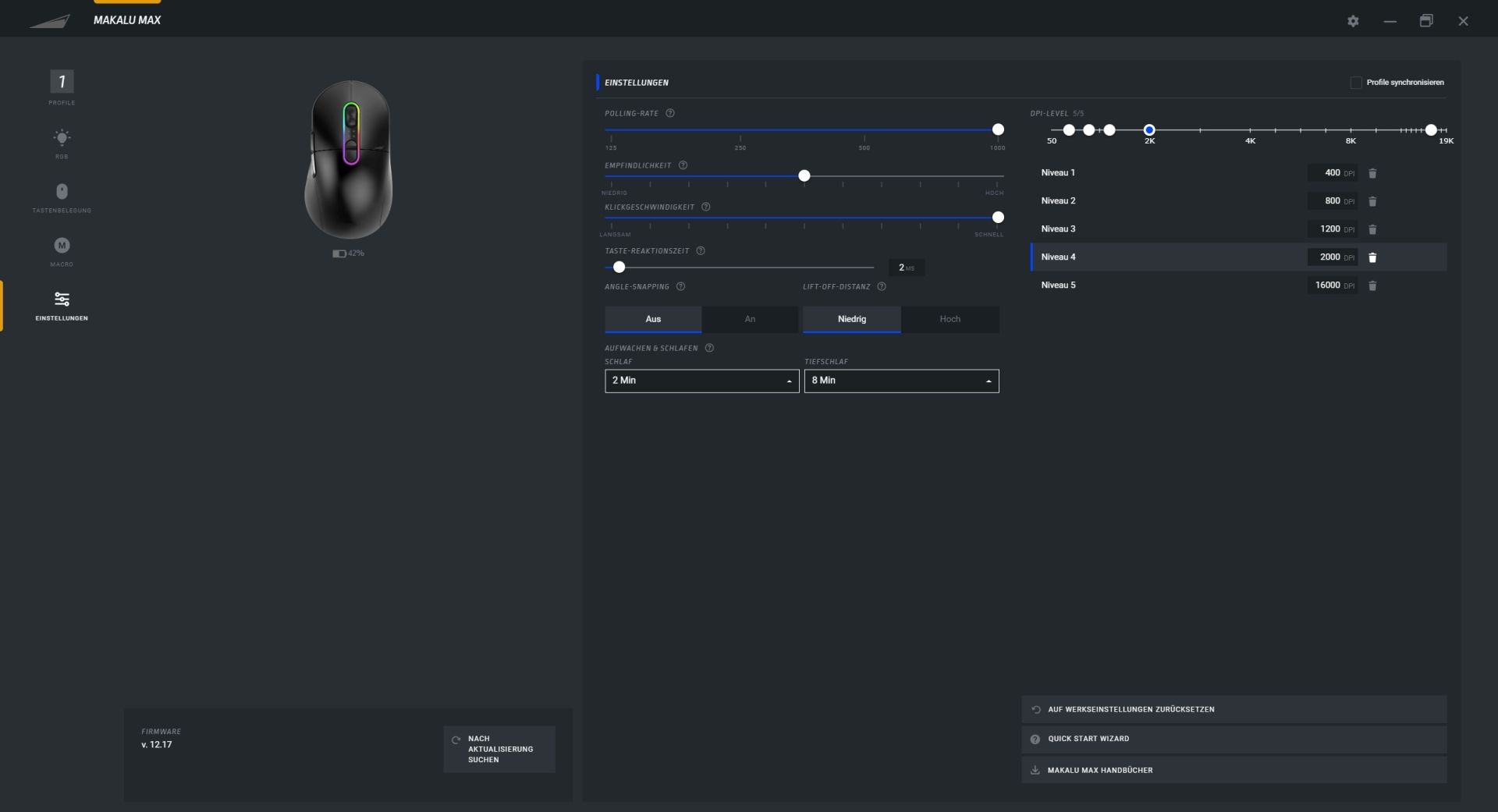
Task: Edit the 2 ms reaction time field
Action: pos(907,268)
